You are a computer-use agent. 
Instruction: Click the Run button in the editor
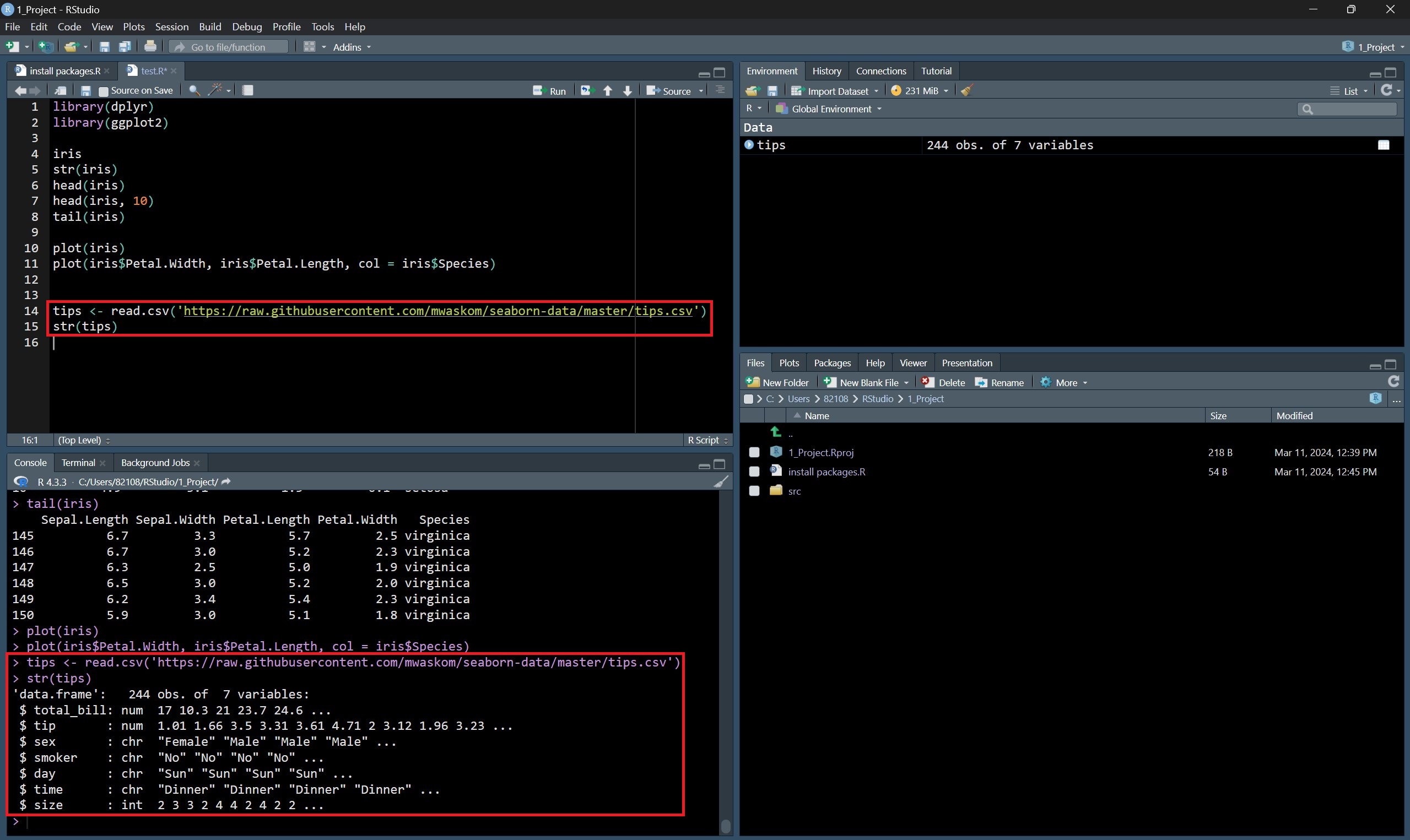pyautogui.click(x=549, y=90)
